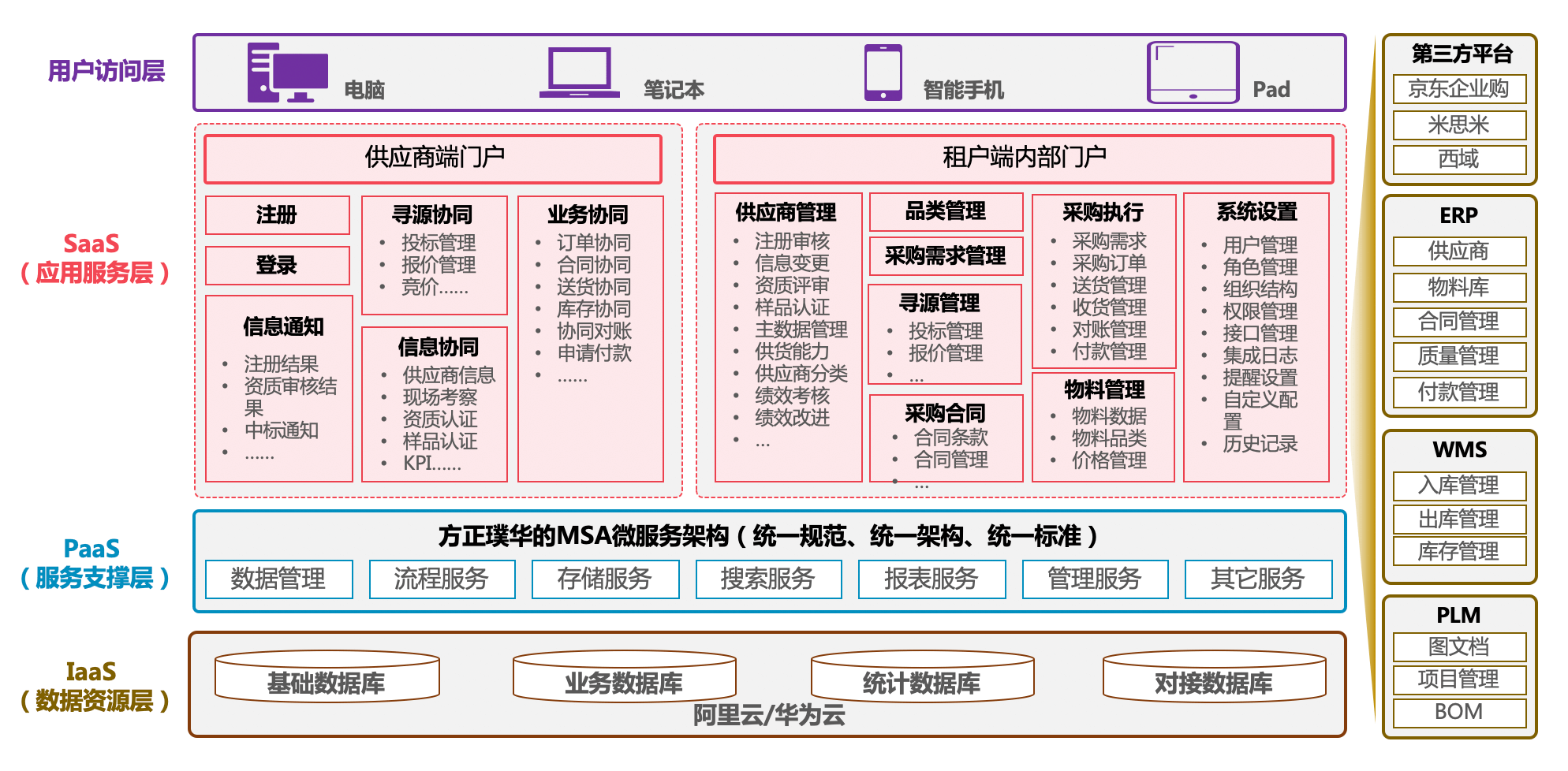Click the 物料库 box under ERP
The width and height of the screenshot is (1568, 771).
(x=1458, y=288)
